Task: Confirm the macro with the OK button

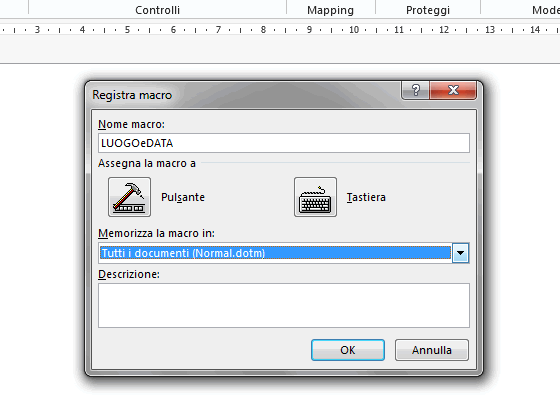Action: click(348, 350)
